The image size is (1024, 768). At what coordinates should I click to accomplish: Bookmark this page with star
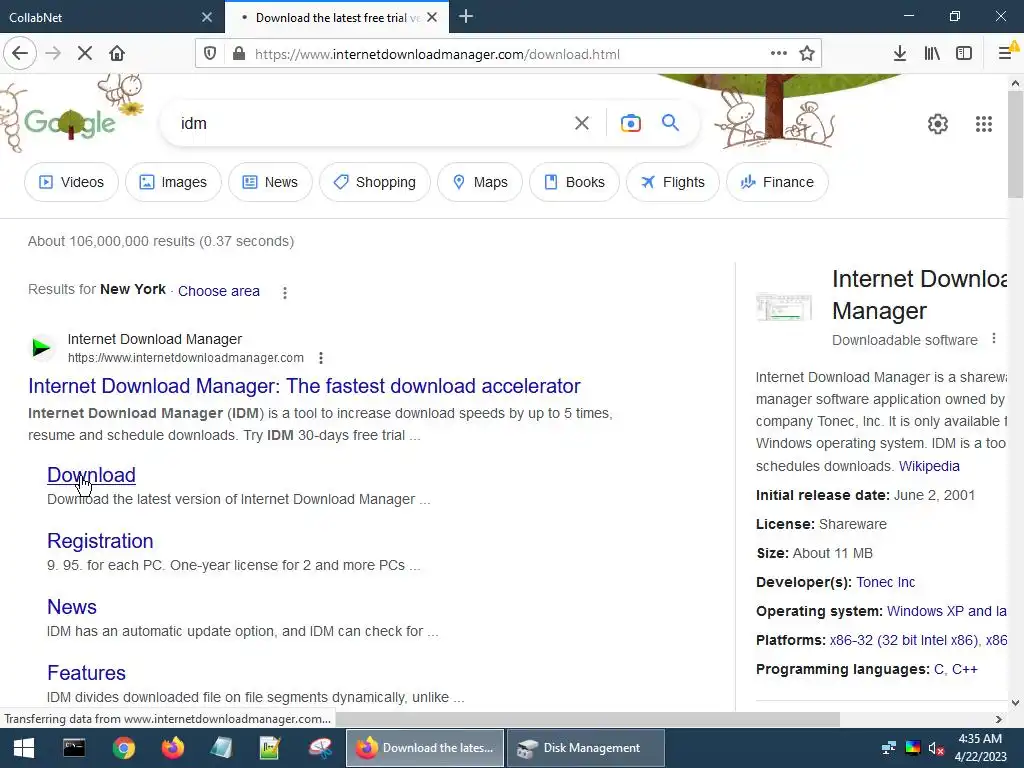click(807, 54)
